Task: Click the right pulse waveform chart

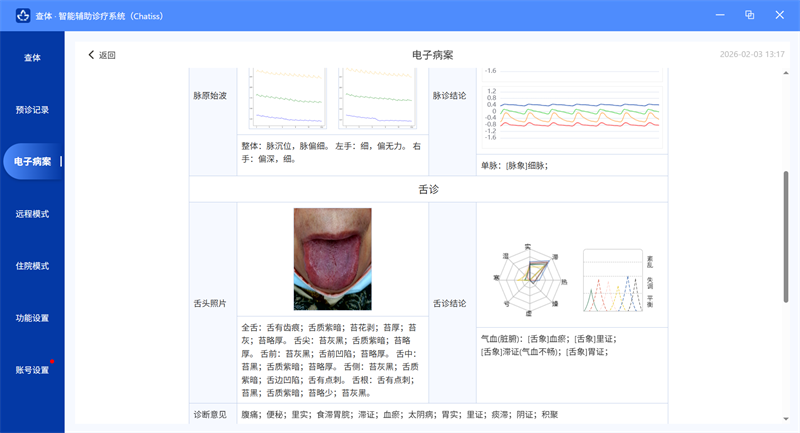Action: [x=376, y=98]
